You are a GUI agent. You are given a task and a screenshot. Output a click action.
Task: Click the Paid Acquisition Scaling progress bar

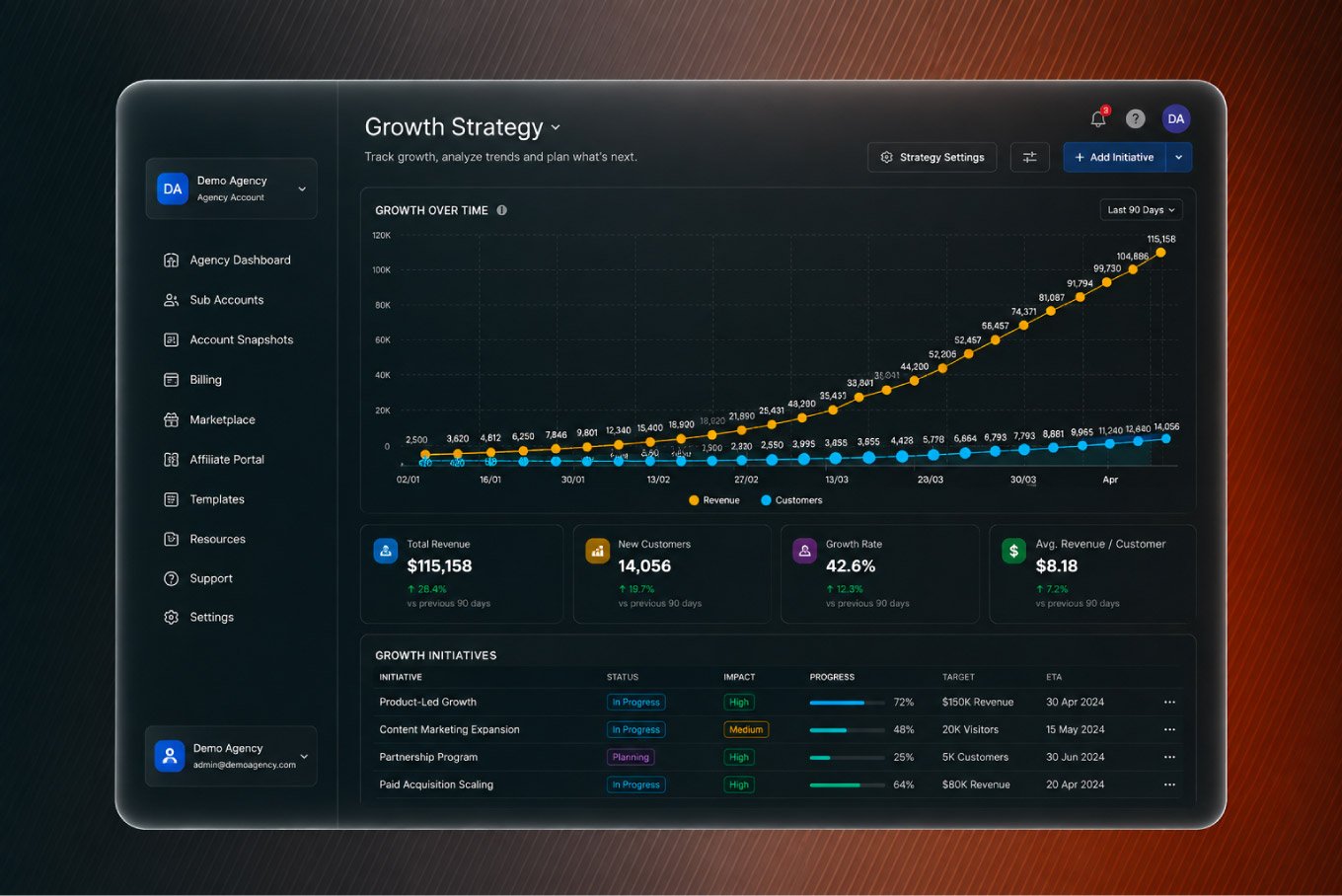pyautogui.click(x=847, y=785)
